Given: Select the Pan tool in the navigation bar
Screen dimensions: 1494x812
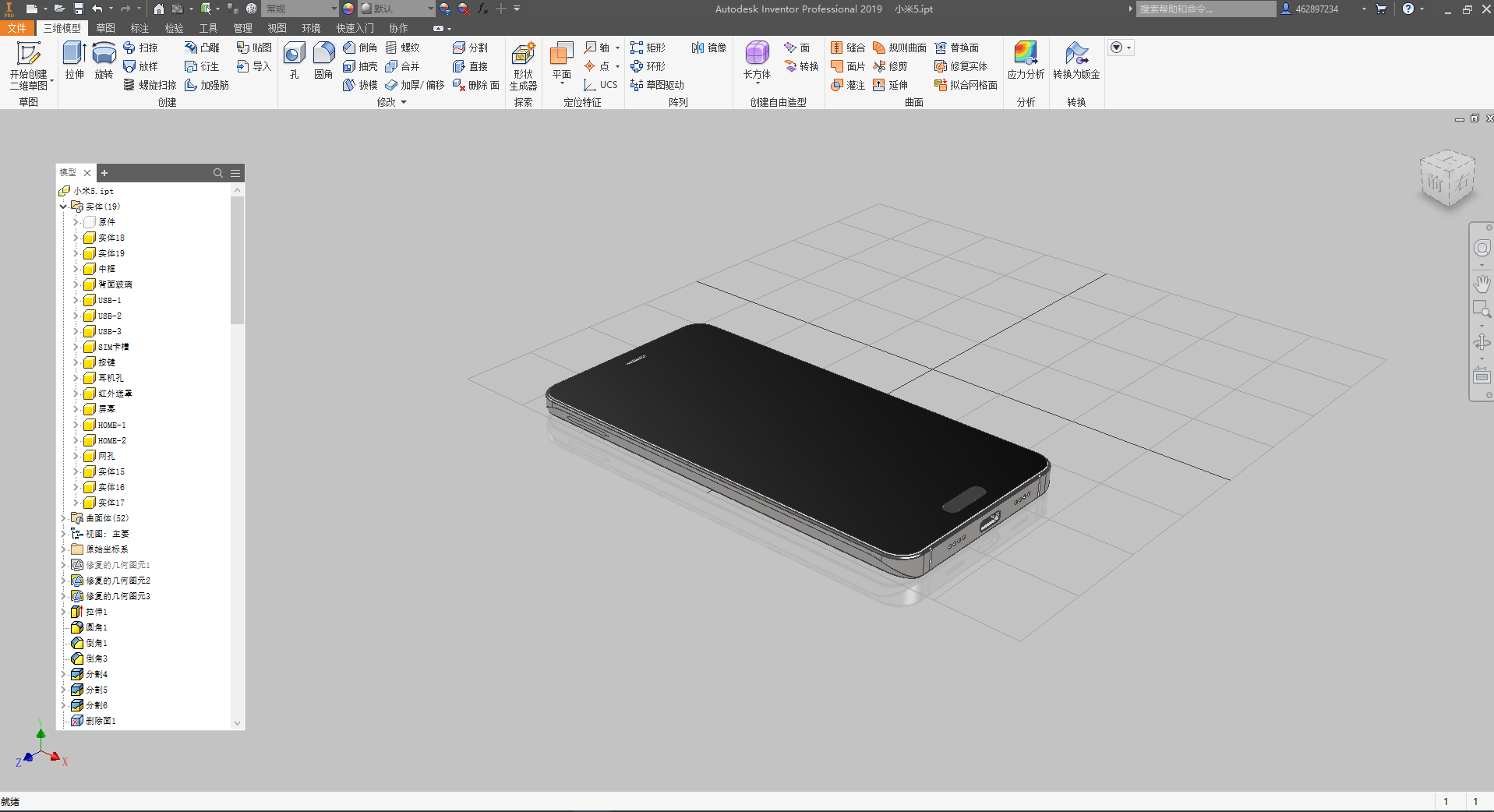Looking at the screenshot, I should point(1482,284).
